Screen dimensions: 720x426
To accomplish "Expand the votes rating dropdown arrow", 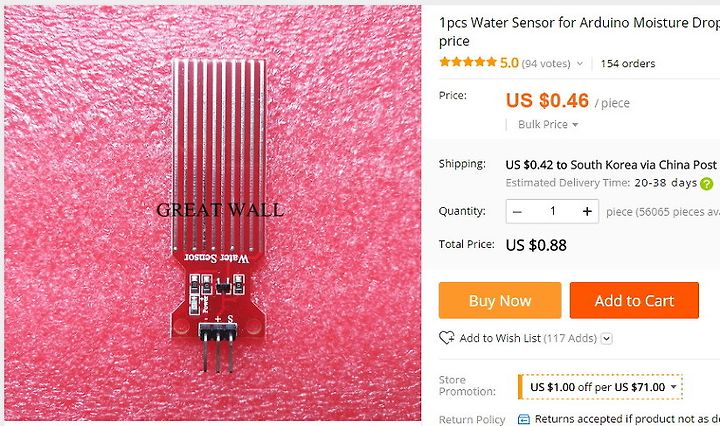I will [x=579, y=64].
